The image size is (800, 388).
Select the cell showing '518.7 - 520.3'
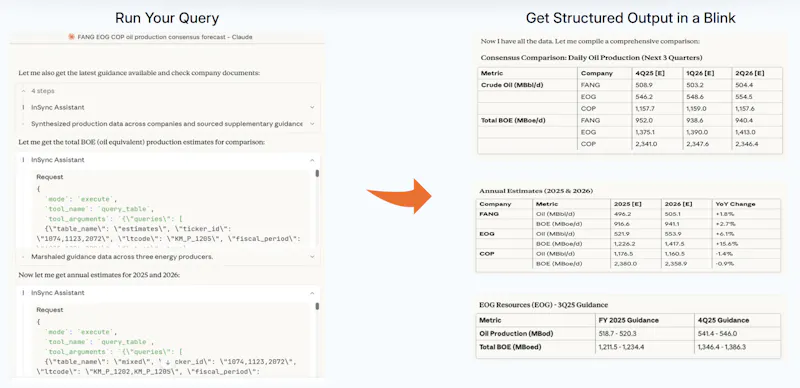point(645,333)
